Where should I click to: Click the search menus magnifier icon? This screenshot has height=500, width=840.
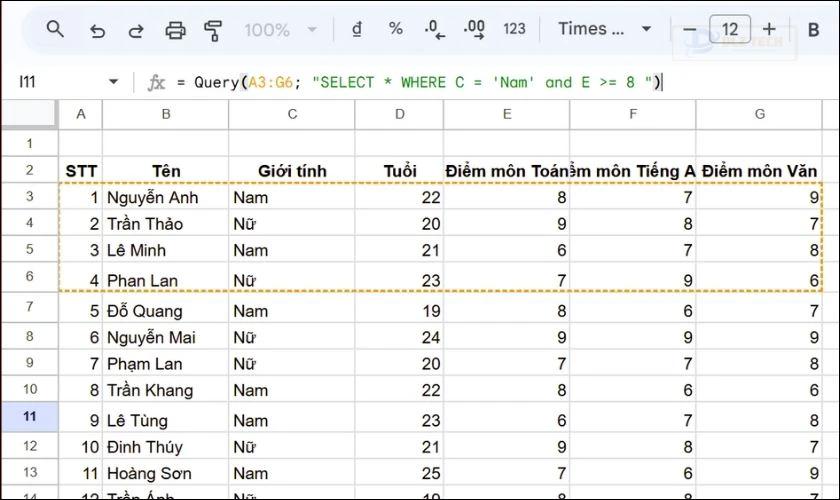pos(55,29)
